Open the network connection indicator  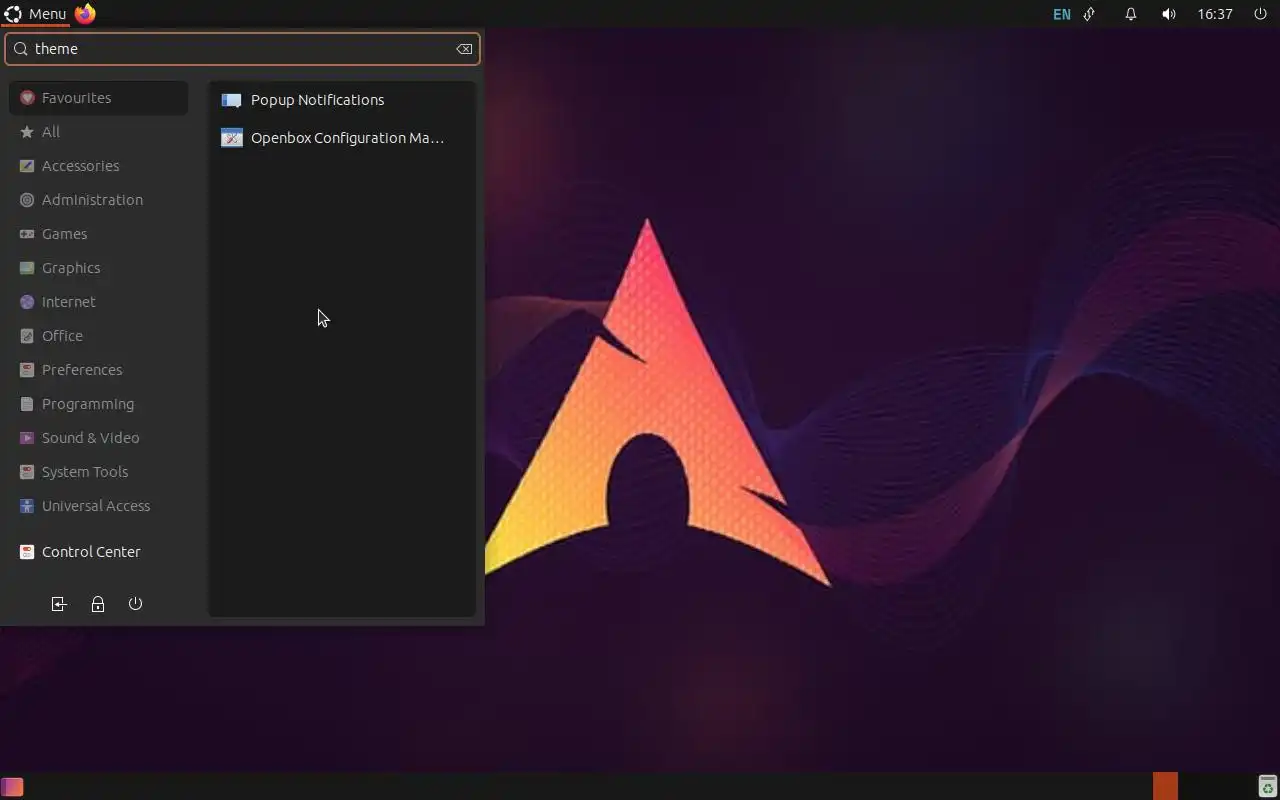pos(1090,14)
